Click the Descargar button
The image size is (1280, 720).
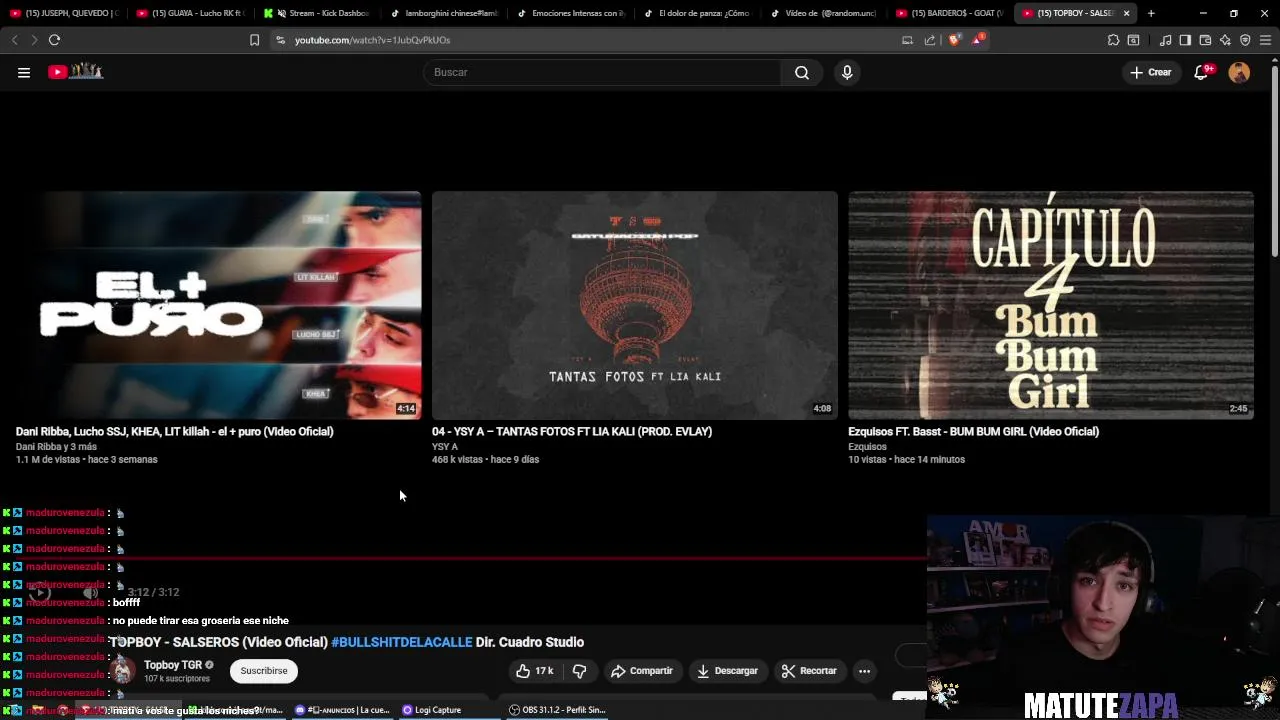point(727,671)
